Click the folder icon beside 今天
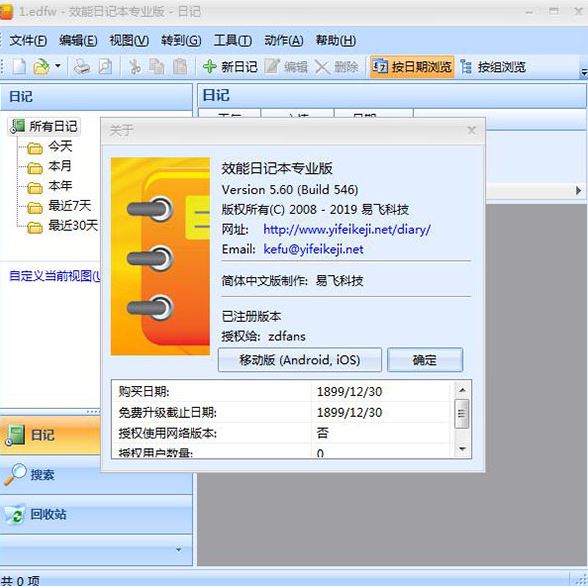The width and height of the screenshot is (588, 586). (35, 148)
